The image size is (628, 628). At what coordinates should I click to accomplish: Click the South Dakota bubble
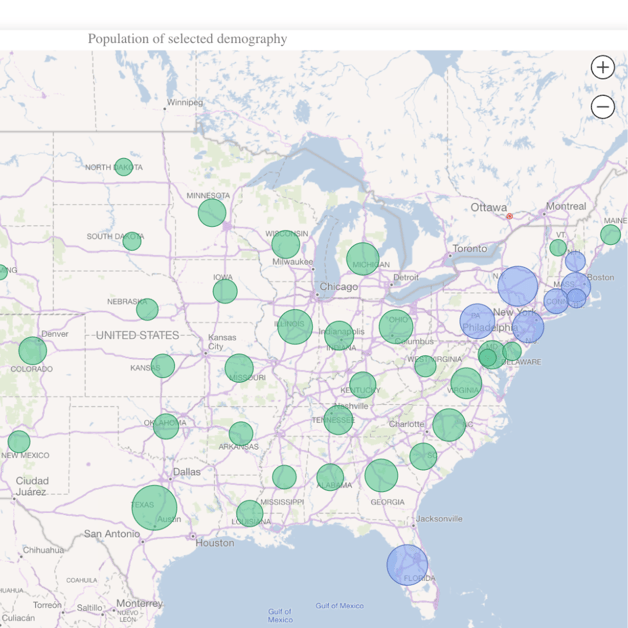(x=132, y=241)
